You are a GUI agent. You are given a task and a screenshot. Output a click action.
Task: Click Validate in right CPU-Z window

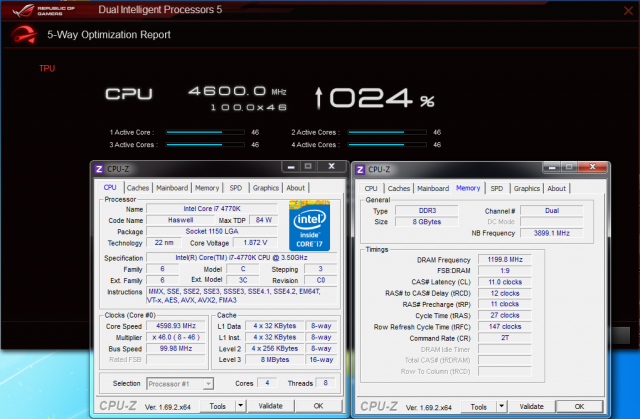(x=531, y=407)
